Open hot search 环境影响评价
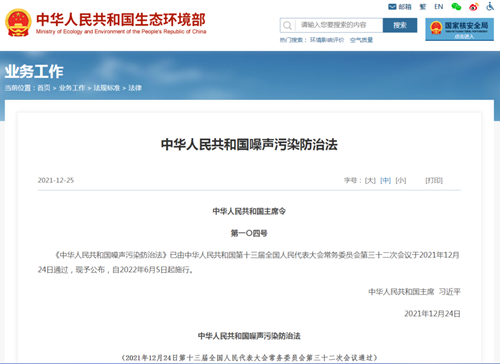Screen dimensions: 500x364 coord(327,40)
